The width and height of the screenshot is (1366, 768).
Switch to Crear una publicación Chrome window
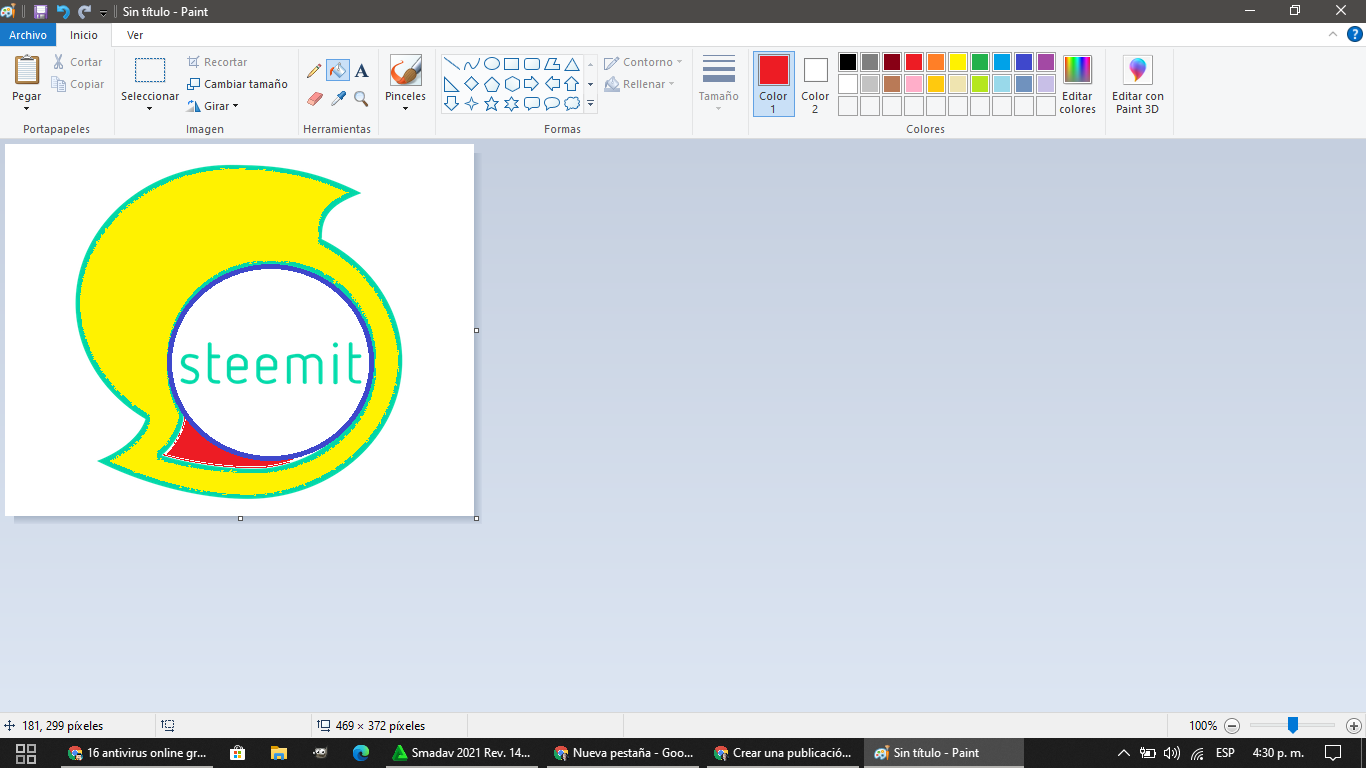785,753
